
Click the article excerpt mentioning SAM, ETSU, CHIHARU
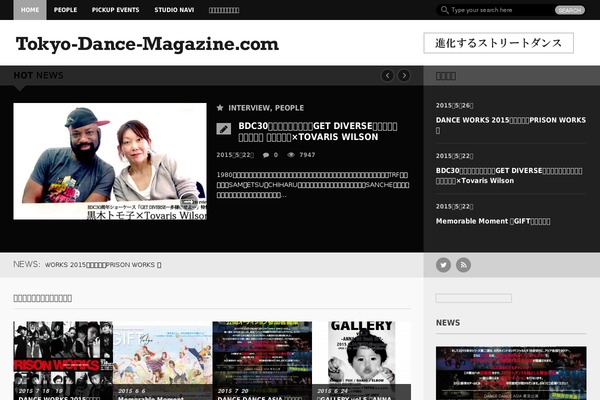[x=313, y=185]
